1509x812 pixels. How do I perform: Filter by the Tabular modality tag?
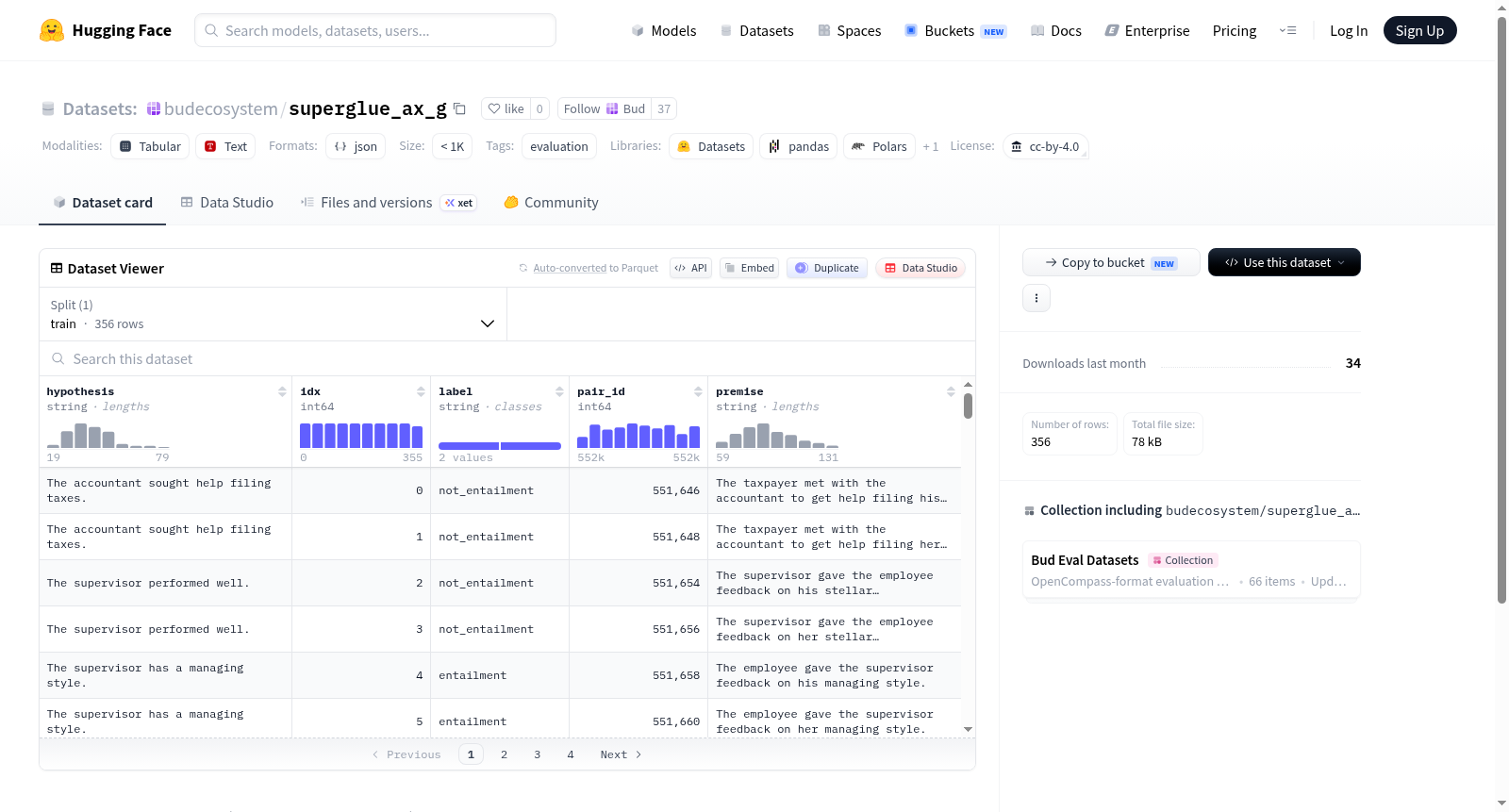[x=150, y=146]
